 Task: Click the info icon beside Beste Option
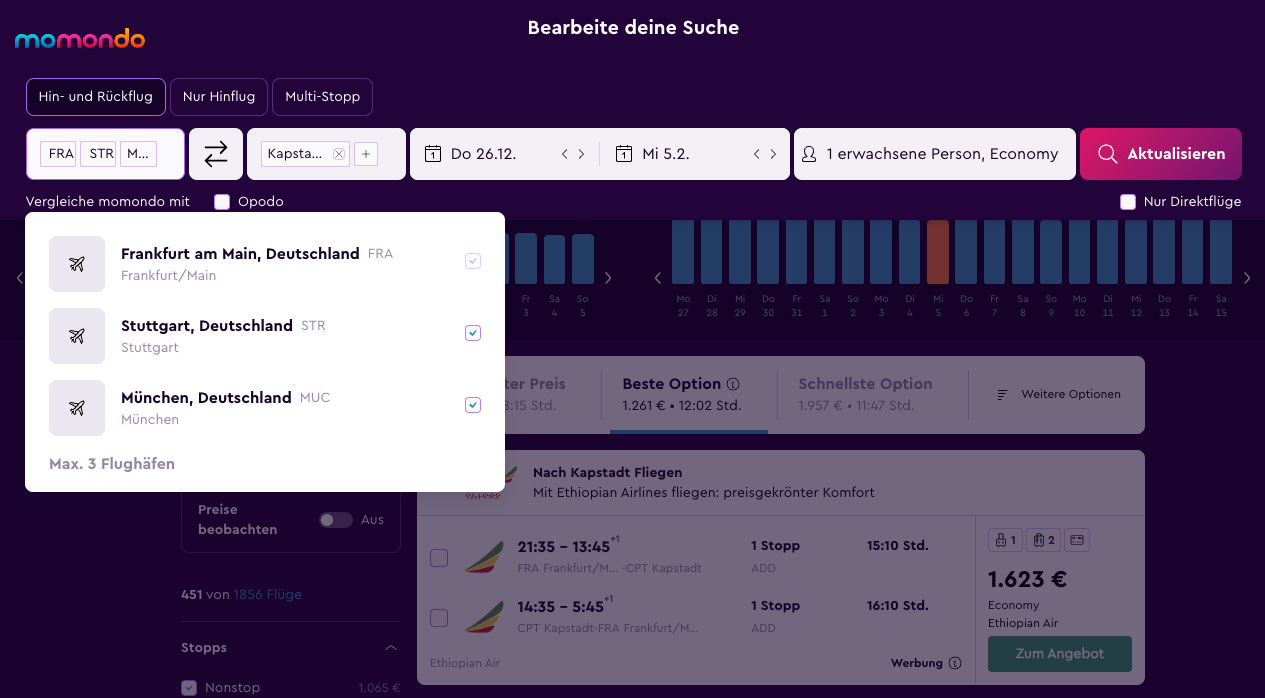733,384
